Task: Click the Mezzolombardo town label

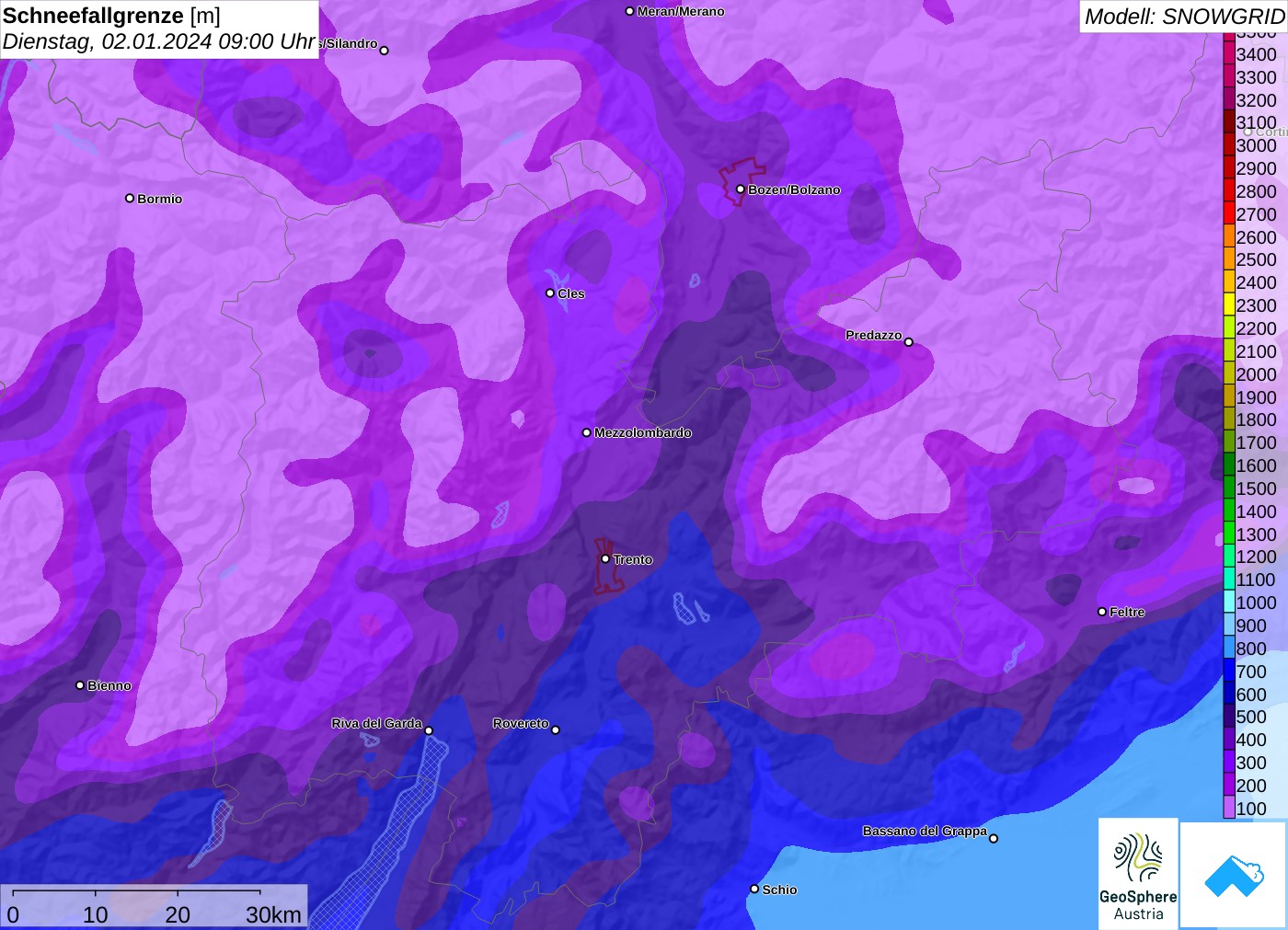Action: (643, 432)
